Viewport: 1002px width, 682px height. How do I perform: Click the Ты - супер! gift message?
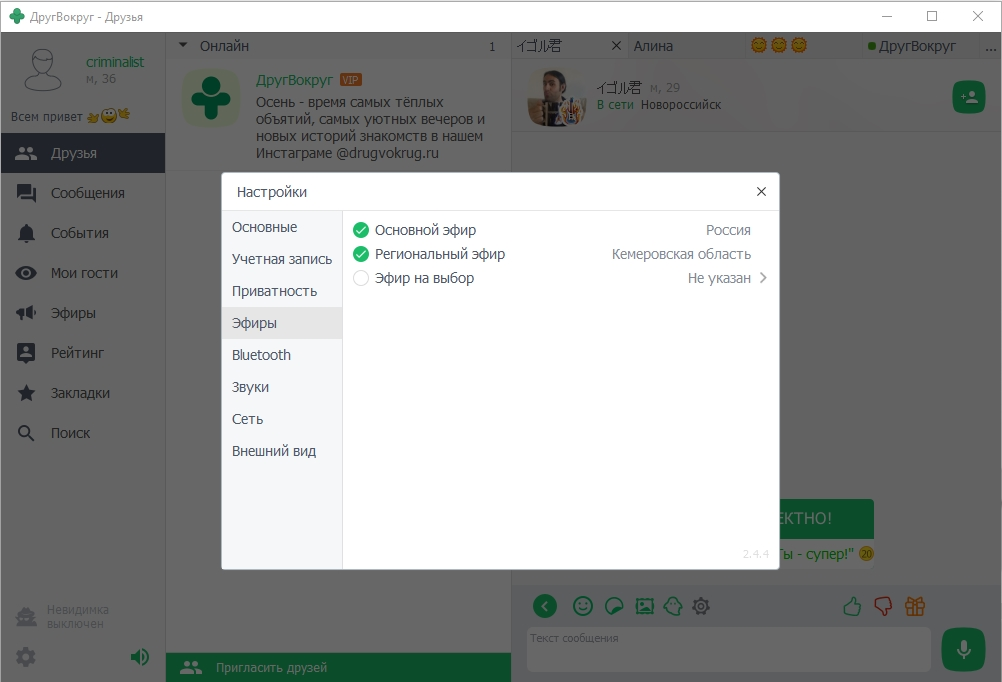[826, 554]
